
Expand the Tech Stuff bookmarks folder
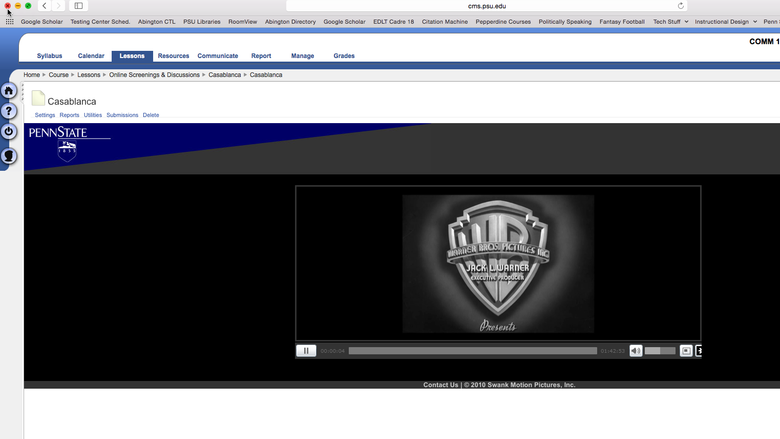tap(671, 22)
